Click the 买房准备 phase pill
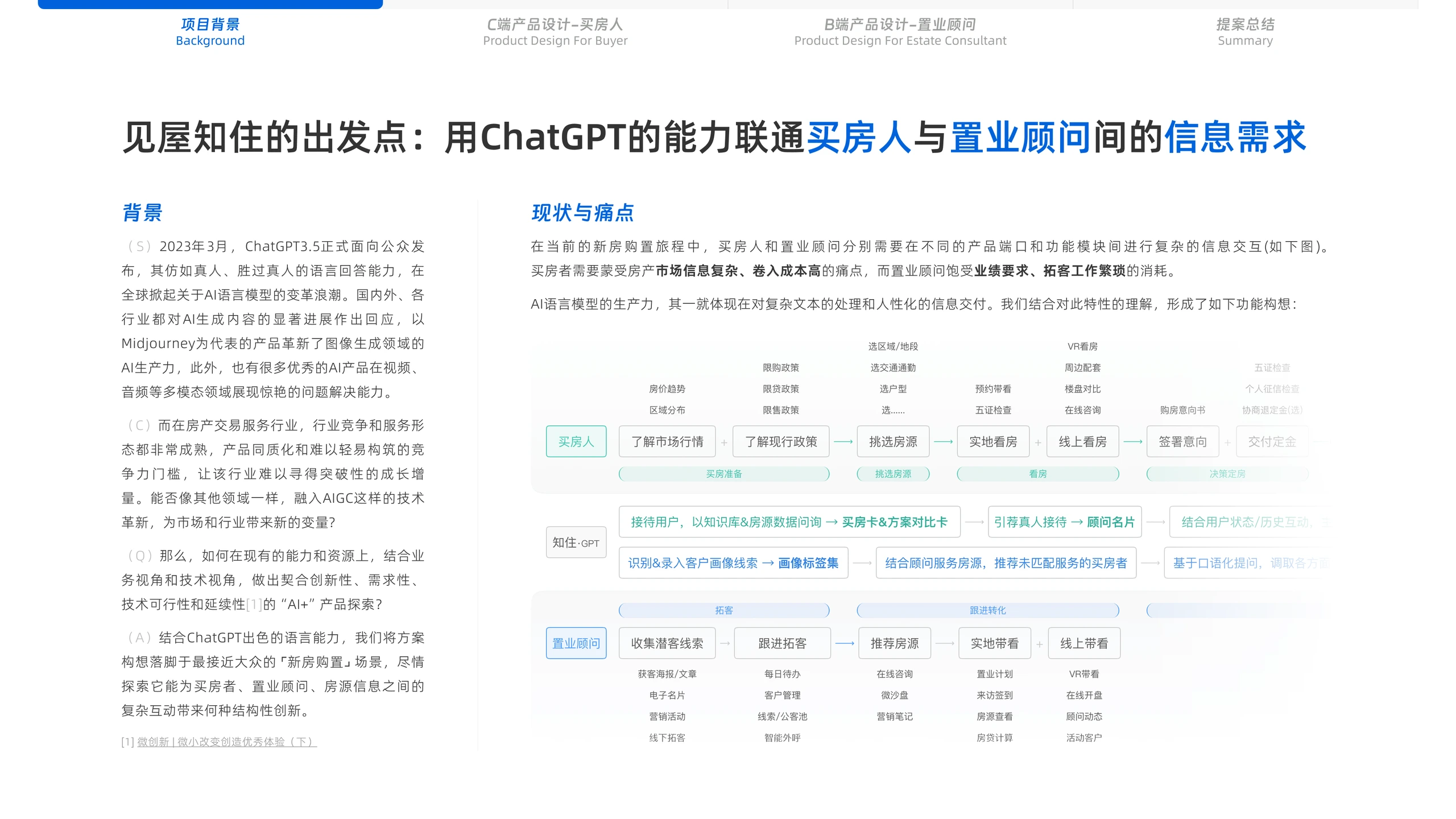This screenshot has height=819, width=1456. coord(724,474)
